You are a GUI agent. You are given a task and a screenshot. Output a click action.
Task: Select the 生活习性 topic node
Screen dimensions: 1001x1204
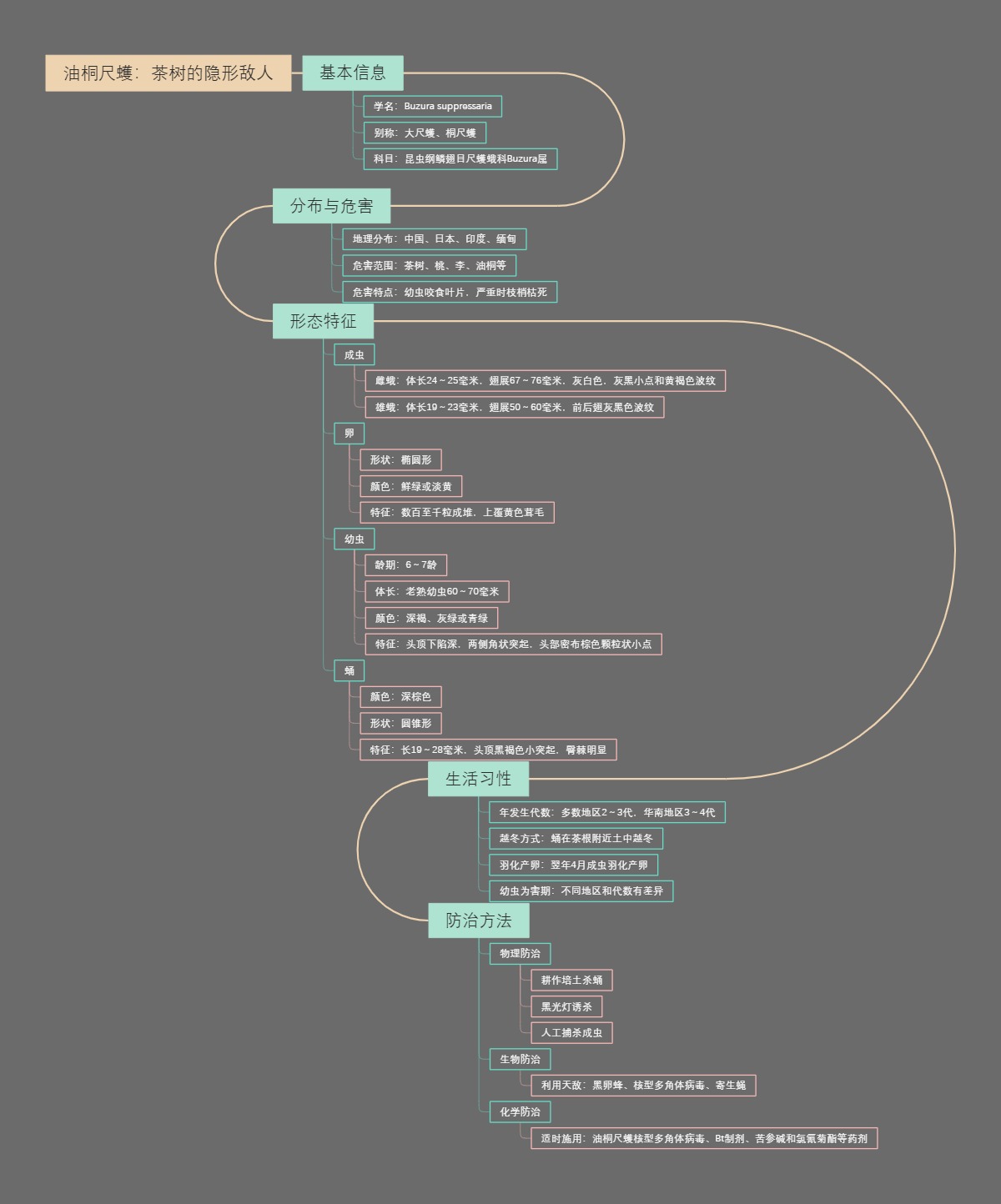(x=478, y=779)
